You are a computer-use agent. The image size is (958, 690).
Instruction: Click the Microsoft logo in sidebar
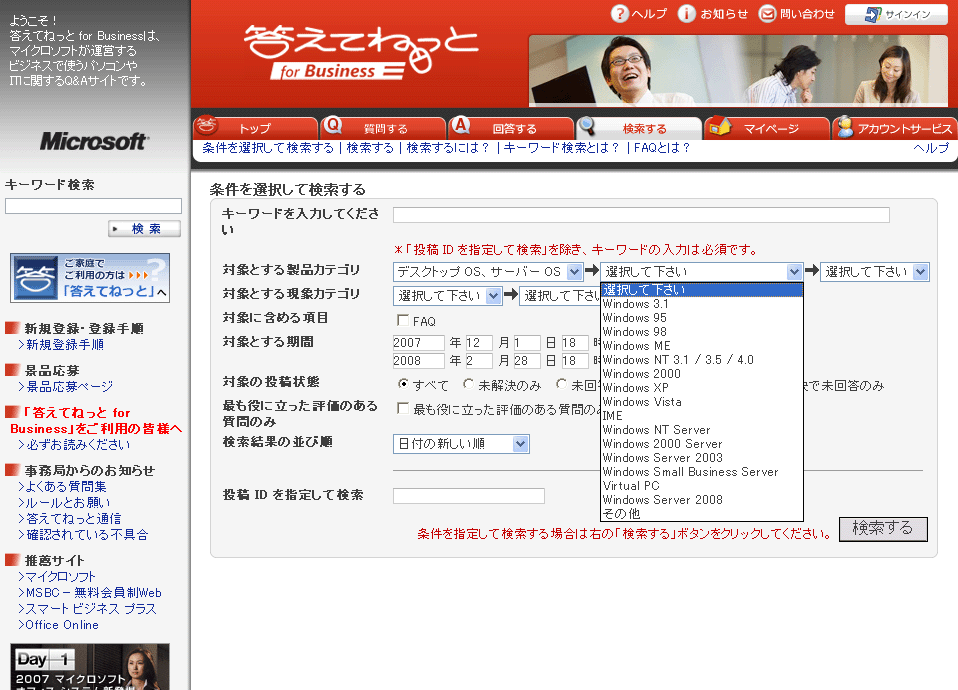[x=94, y=141]
